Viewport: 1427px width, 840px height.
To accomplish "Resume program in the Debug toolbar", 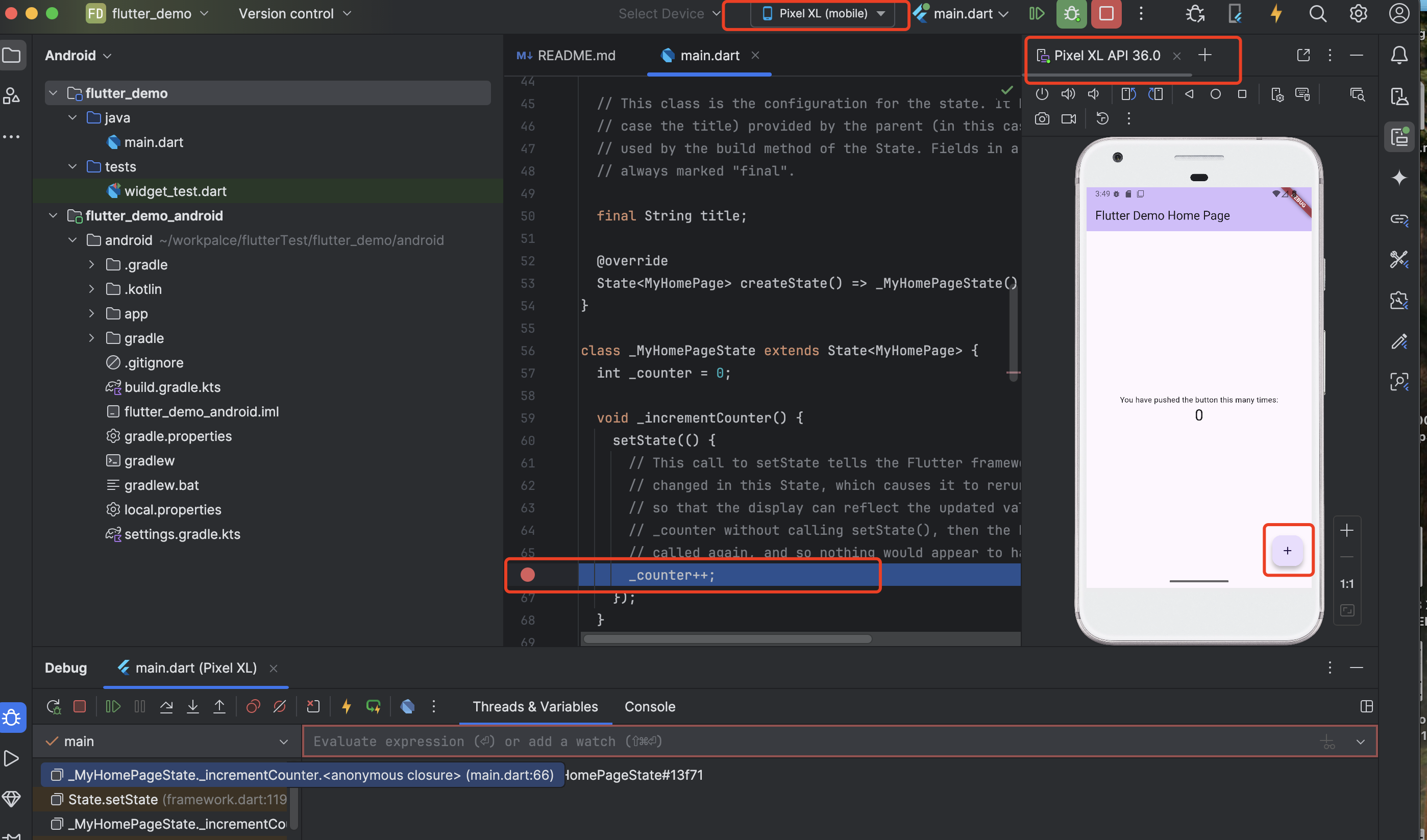I will coord(113,706).
